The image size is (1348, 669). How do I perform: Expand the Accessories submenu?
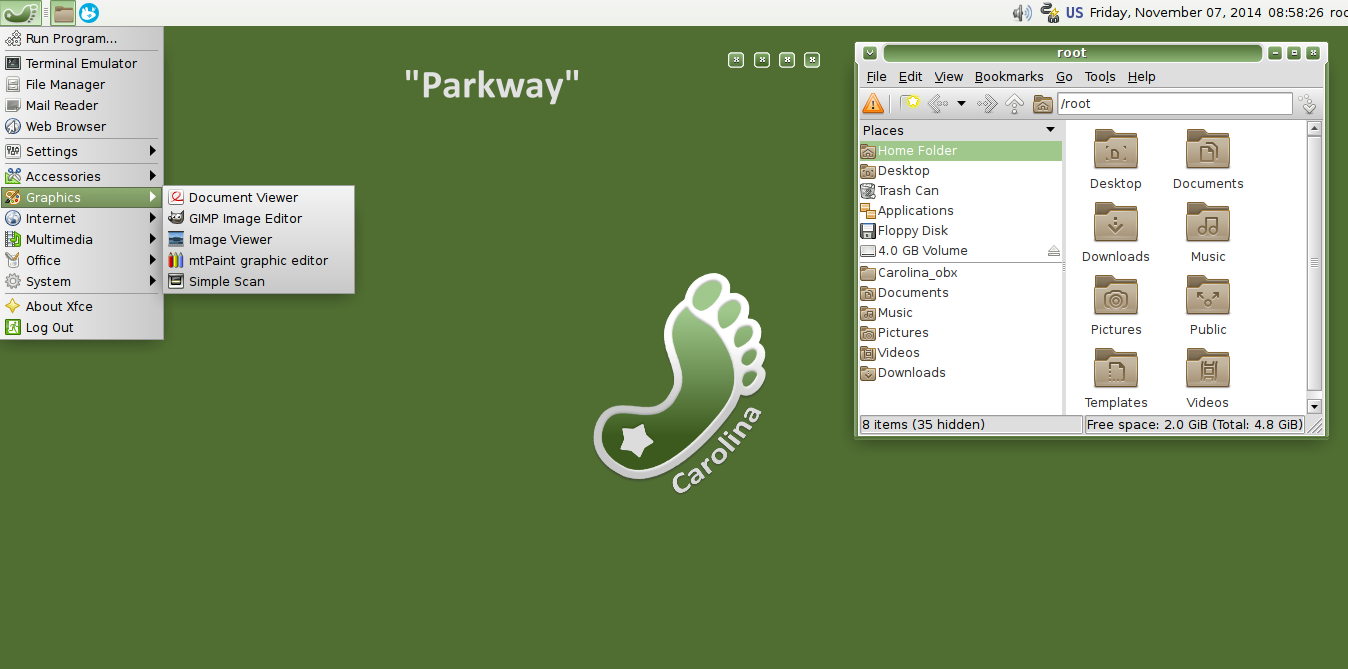pos(81,176)
